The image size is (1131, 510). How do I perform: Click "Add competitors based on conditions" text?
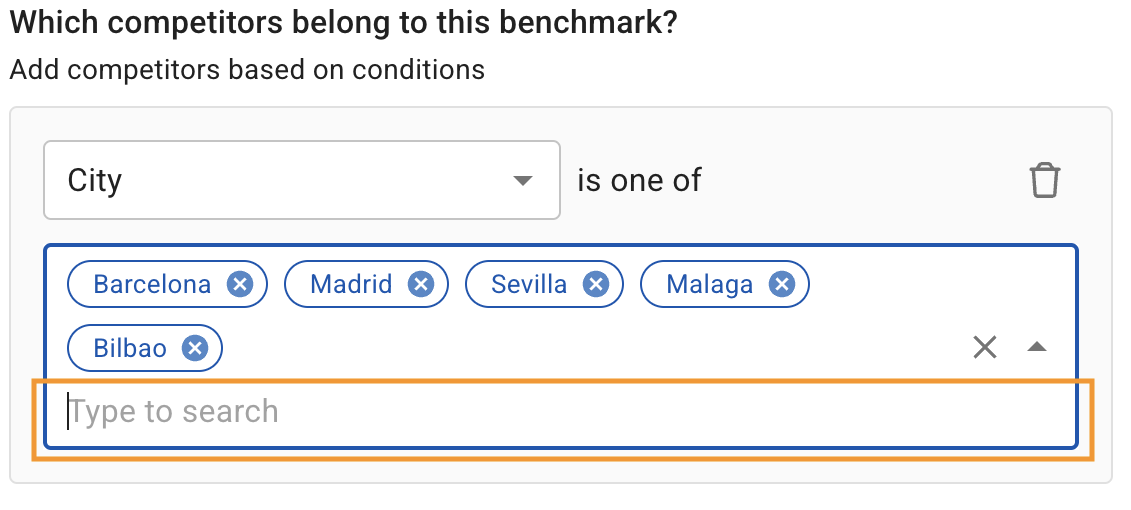tap(247, 70)
